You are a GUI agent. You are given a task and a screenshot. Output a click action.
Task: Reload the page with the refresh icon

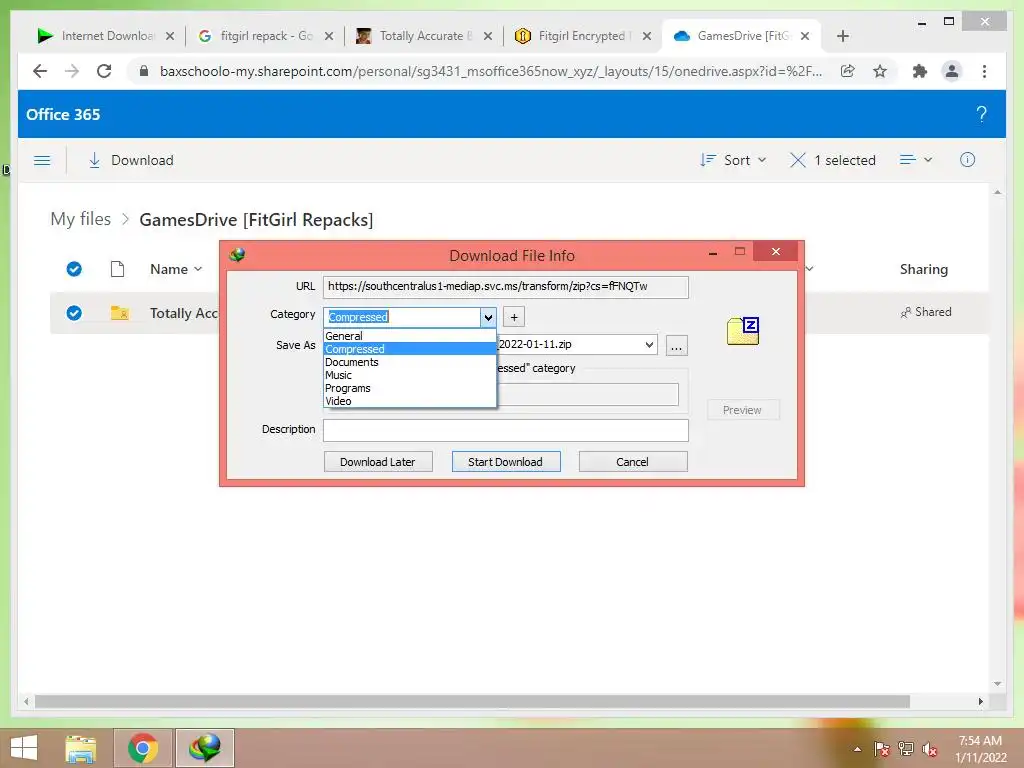click(104, 71)
